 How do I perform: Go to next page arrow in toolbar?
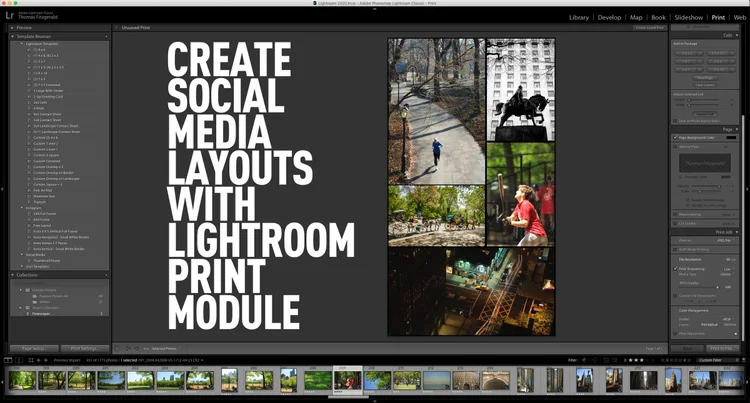pyautogui.click(x=136, y=349)
